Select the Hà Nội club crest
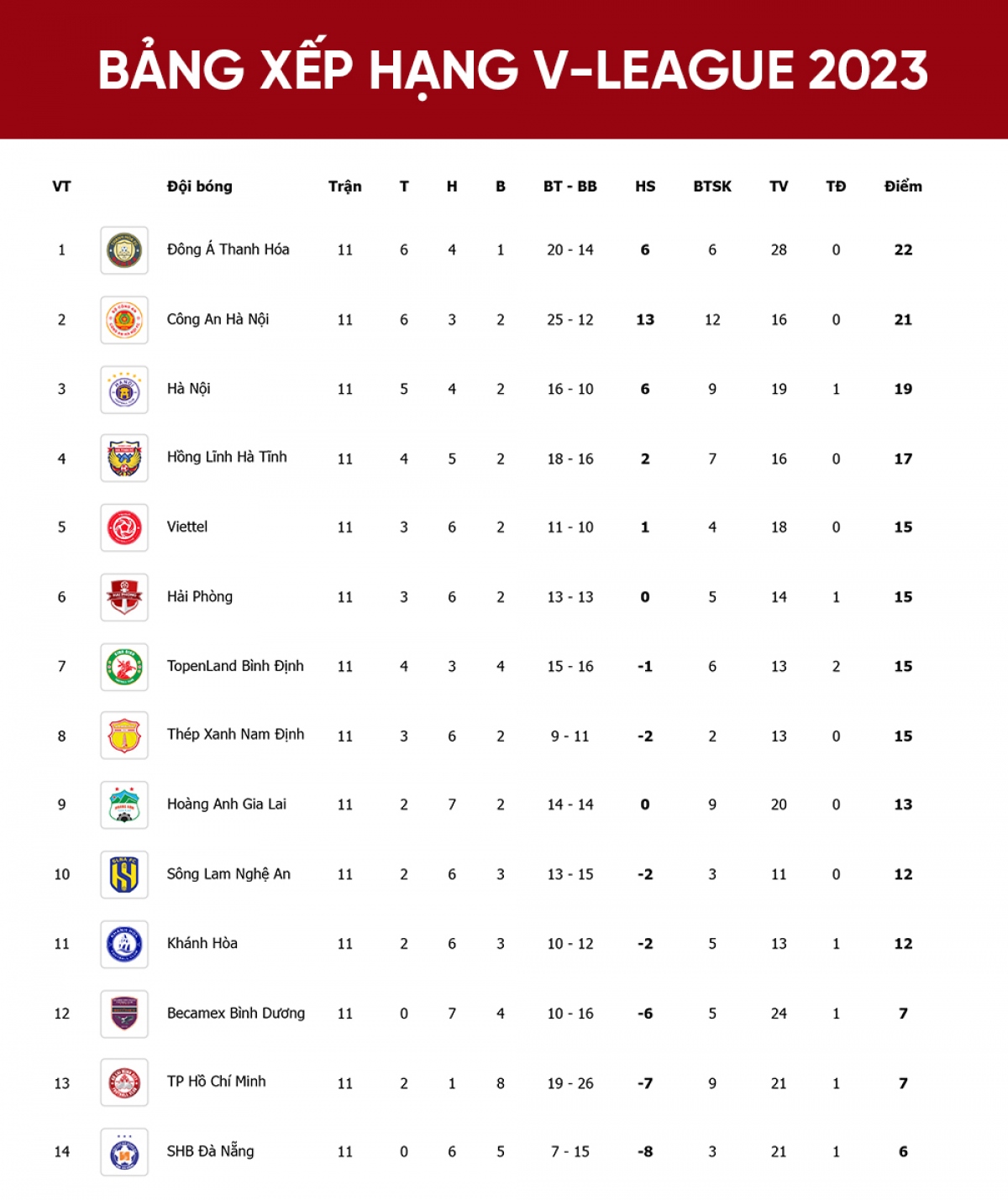This screenshot has height=1200, width=1008. [x=124, y=390]
